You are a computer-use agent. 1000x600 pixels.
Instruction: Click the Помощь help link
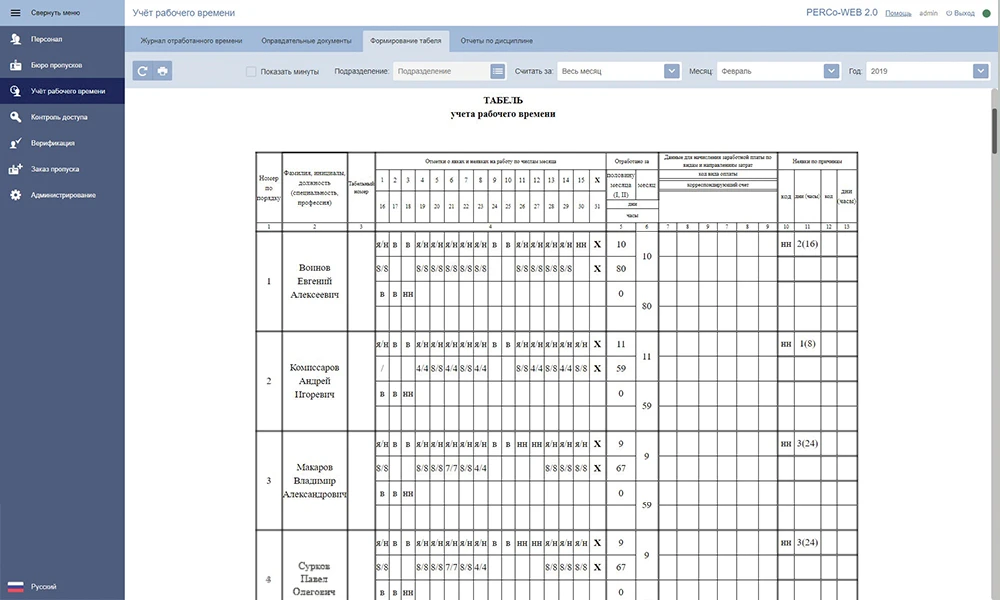point(897,13)
